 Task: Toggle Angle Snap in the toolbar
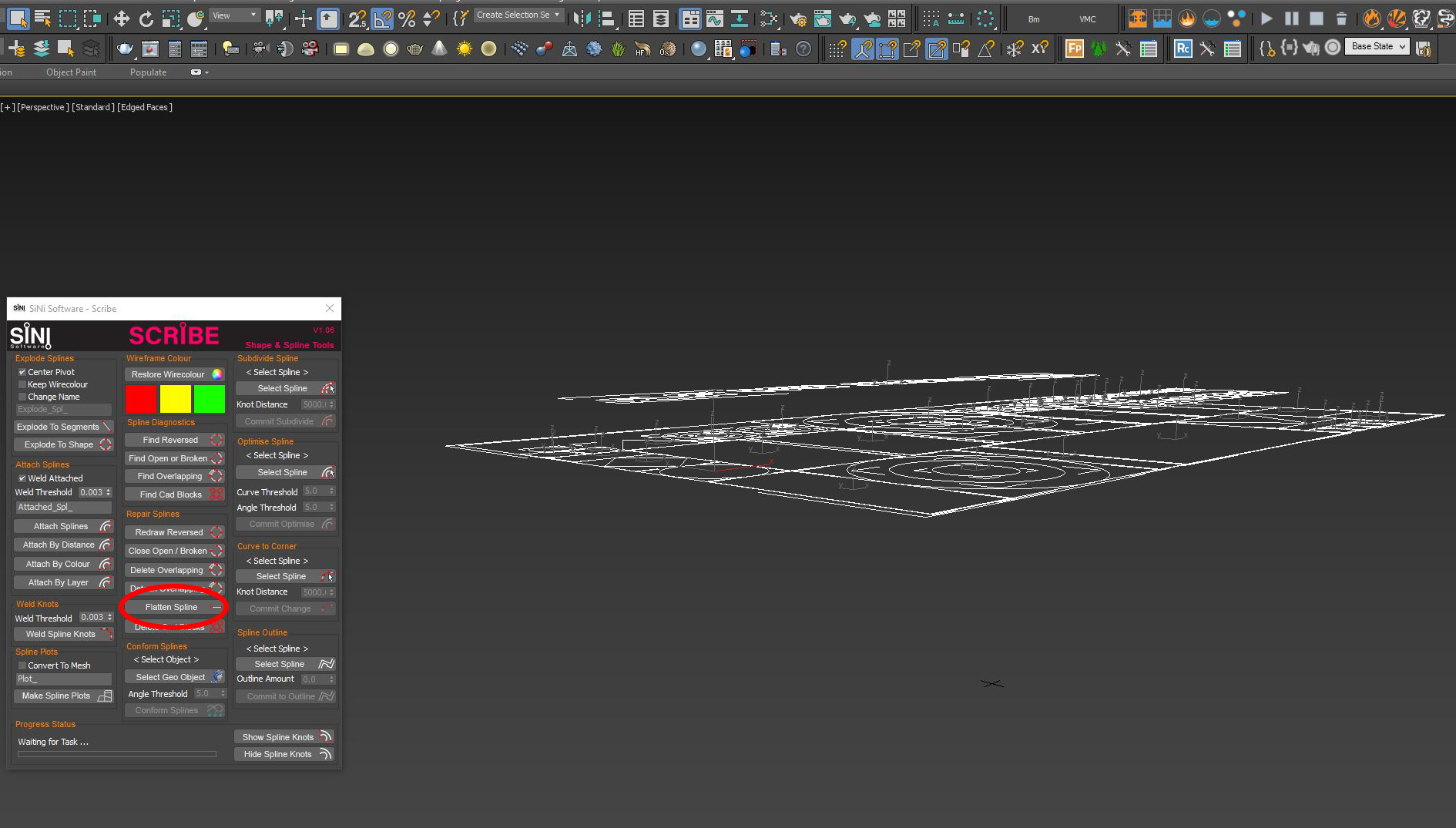click(x=382, y=18)
